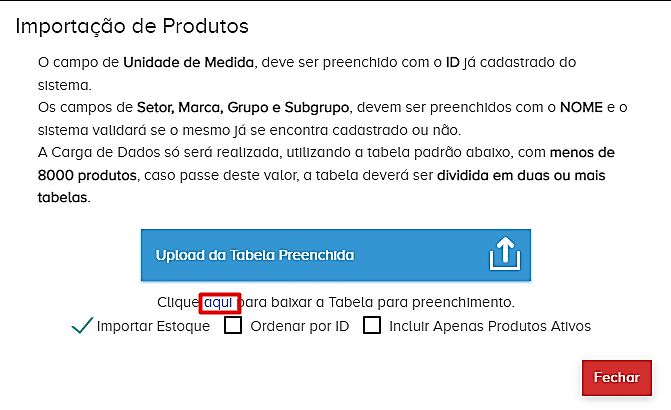This screenshot has height=410, width=671.
Task: Uncheck the Importar Estoque checkmark
Action: click(x=83, y=325)
